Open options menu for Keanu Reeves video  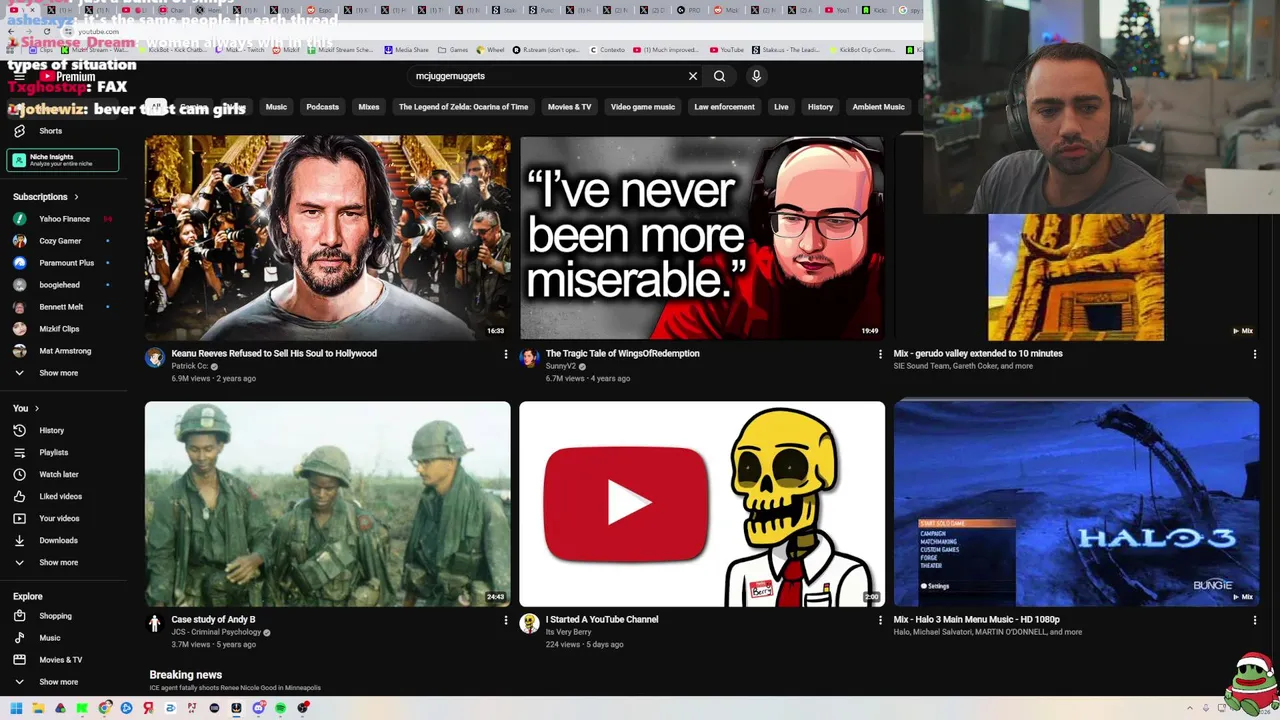coord(505,354)
